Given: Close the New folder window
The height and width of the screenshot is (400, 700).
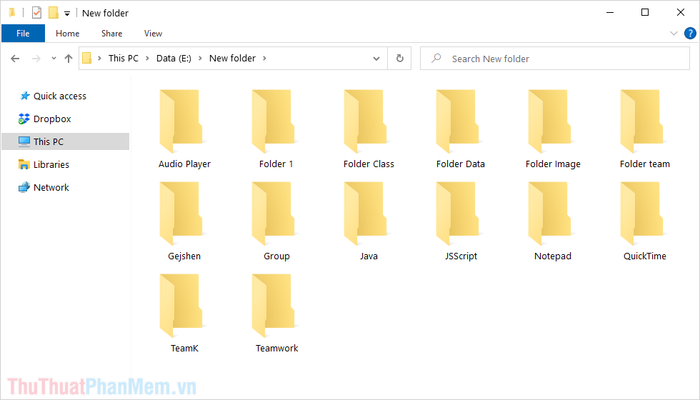Looking at the screenshot, I should [680, 12].
